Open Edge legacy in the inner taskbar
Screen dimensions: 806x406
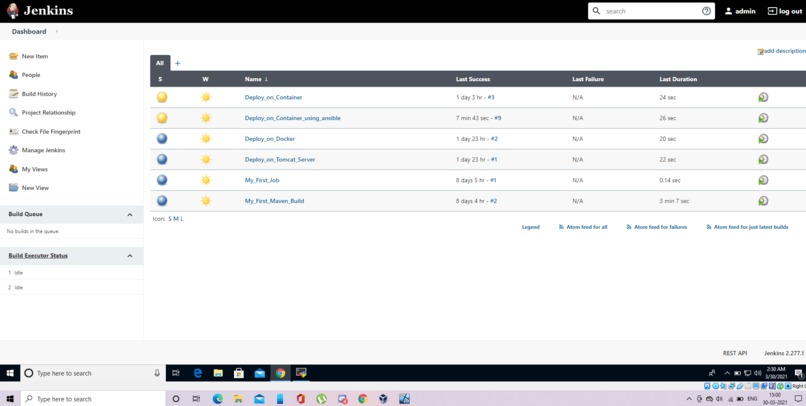coord(197,373)
